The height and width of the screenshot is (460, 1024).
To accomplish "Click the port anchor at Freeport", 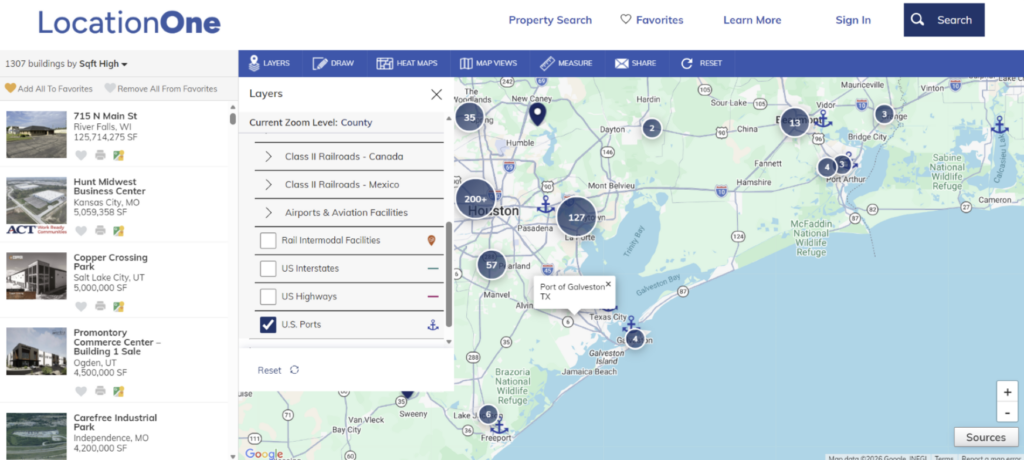I will coord(500,427).
